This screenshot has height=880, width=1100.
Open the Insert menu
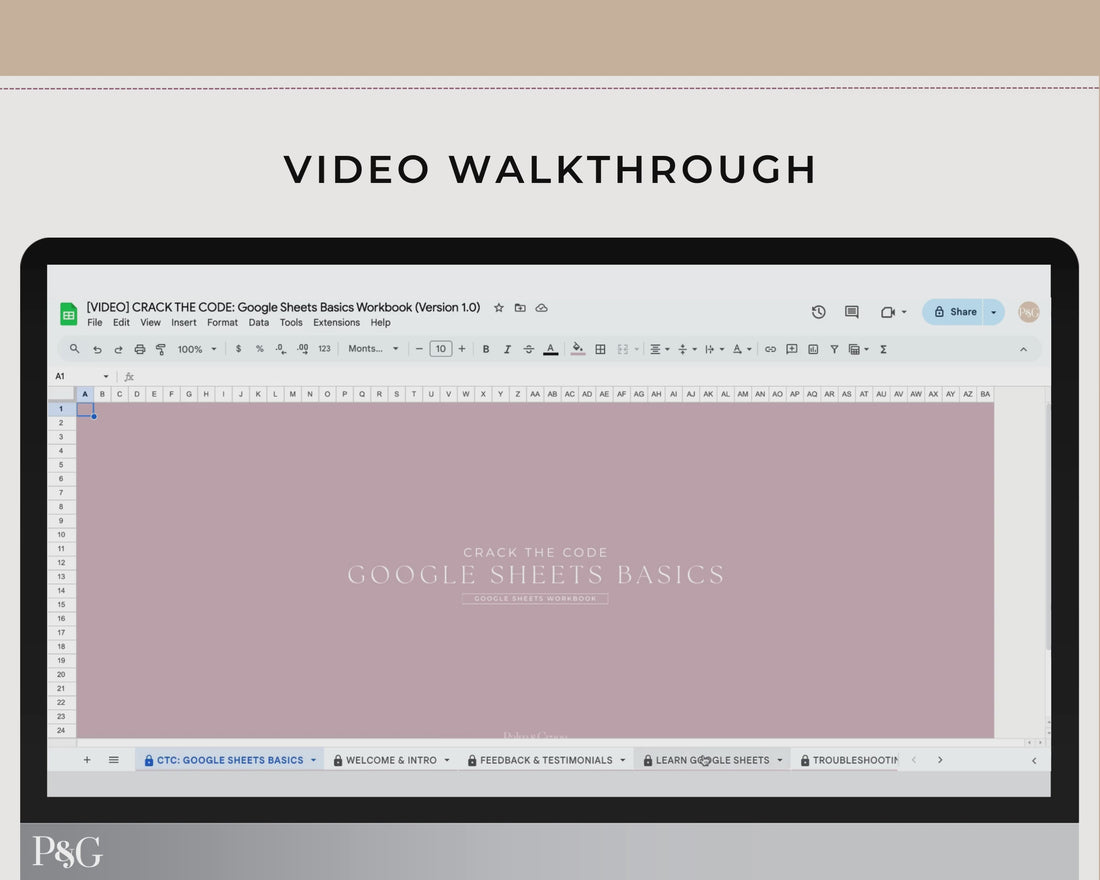[x=184, y=323]
